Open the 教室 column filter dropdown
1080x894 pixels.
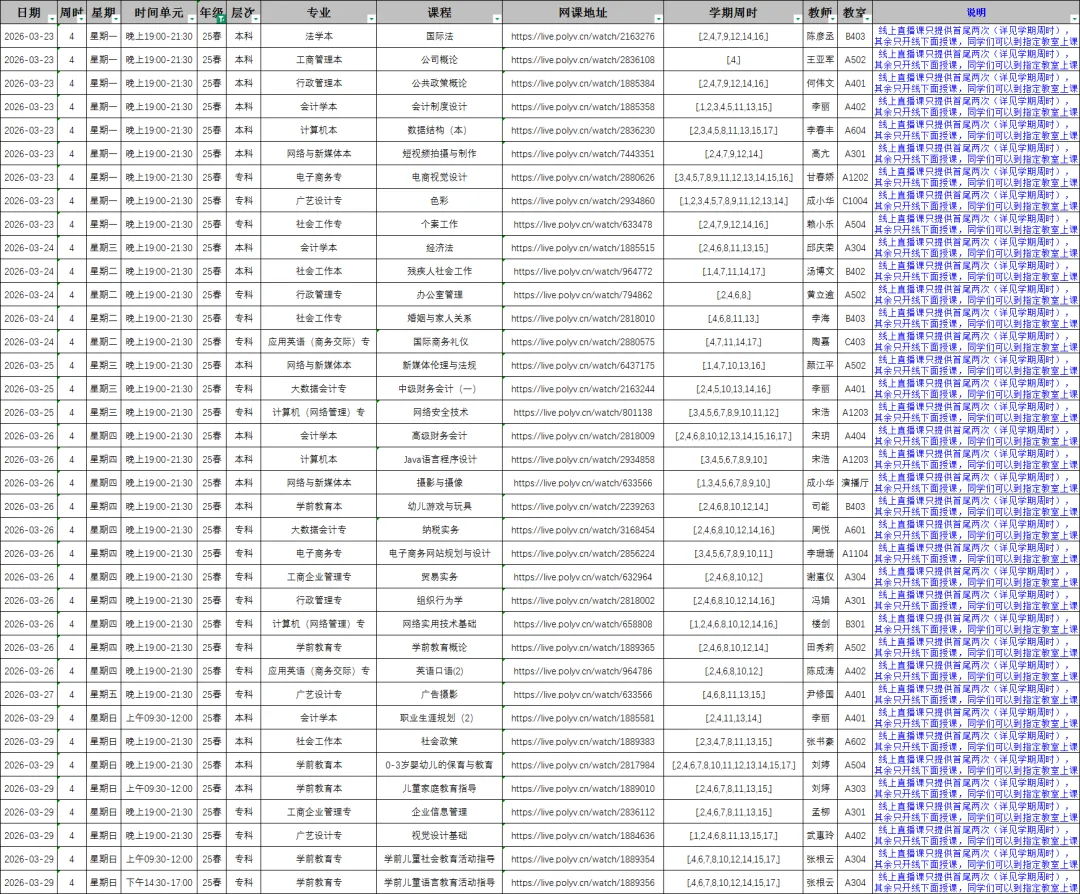click(x=867, y=19)
